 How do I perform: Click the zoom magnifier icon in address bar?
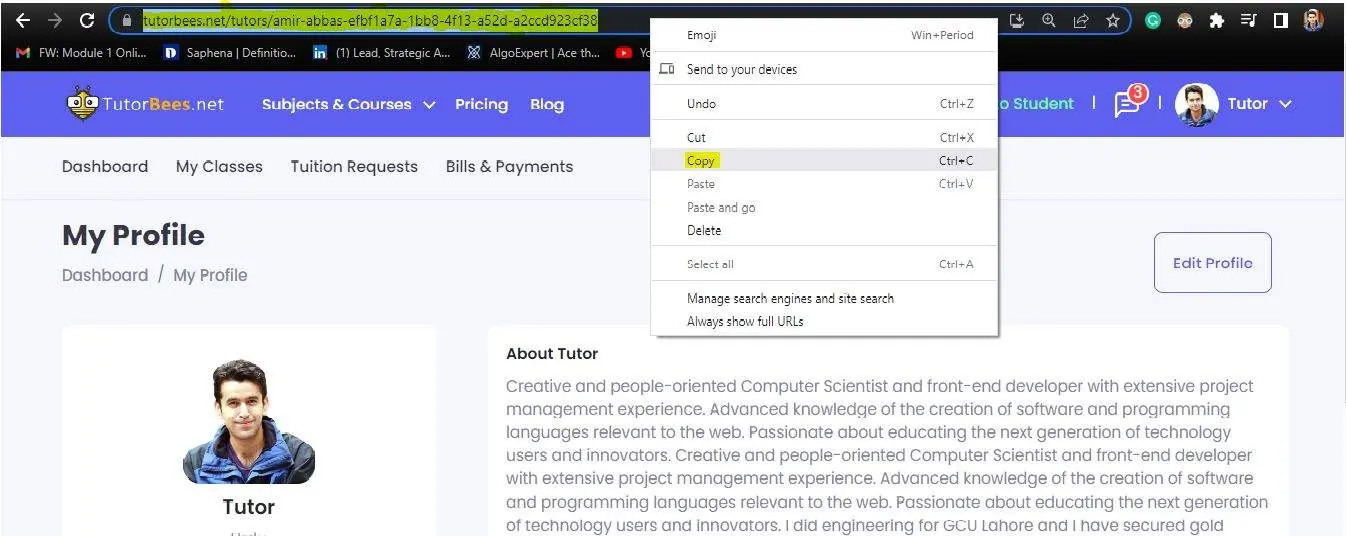pyautogui.click(x=1048, y=20)
